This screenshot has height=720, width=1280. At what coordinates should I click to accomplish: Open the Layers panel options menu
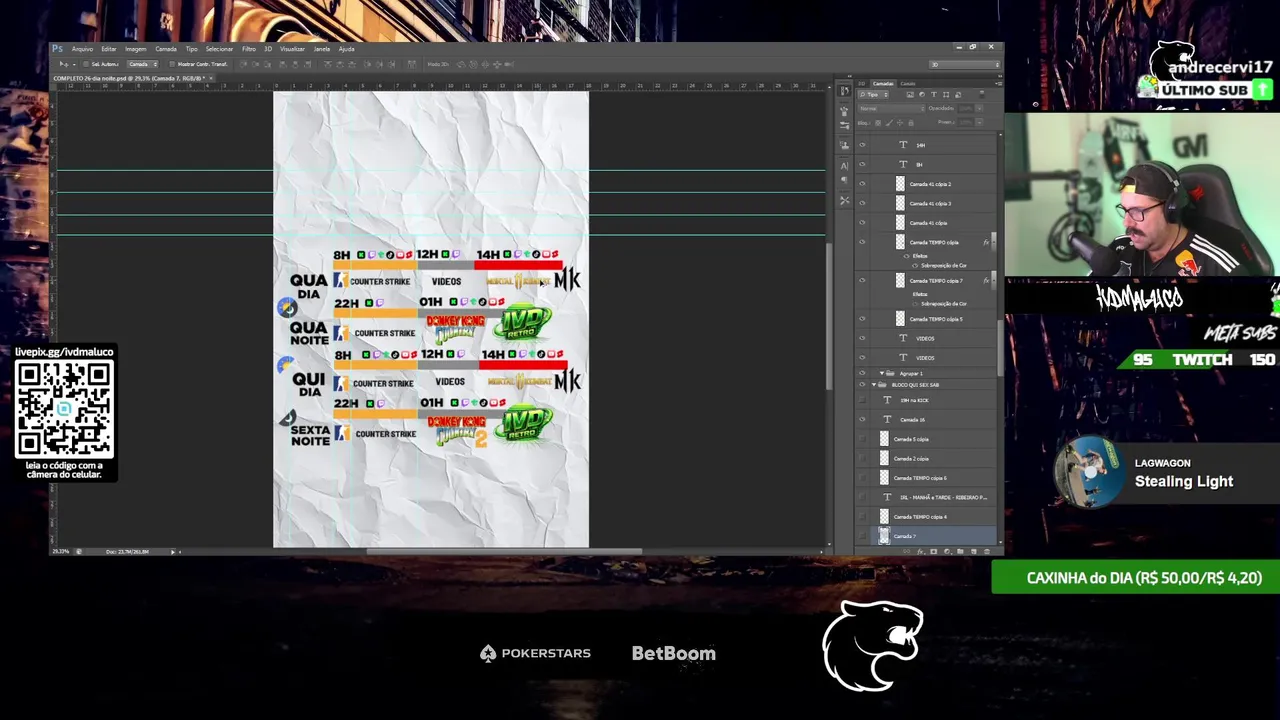click(997, 84)
